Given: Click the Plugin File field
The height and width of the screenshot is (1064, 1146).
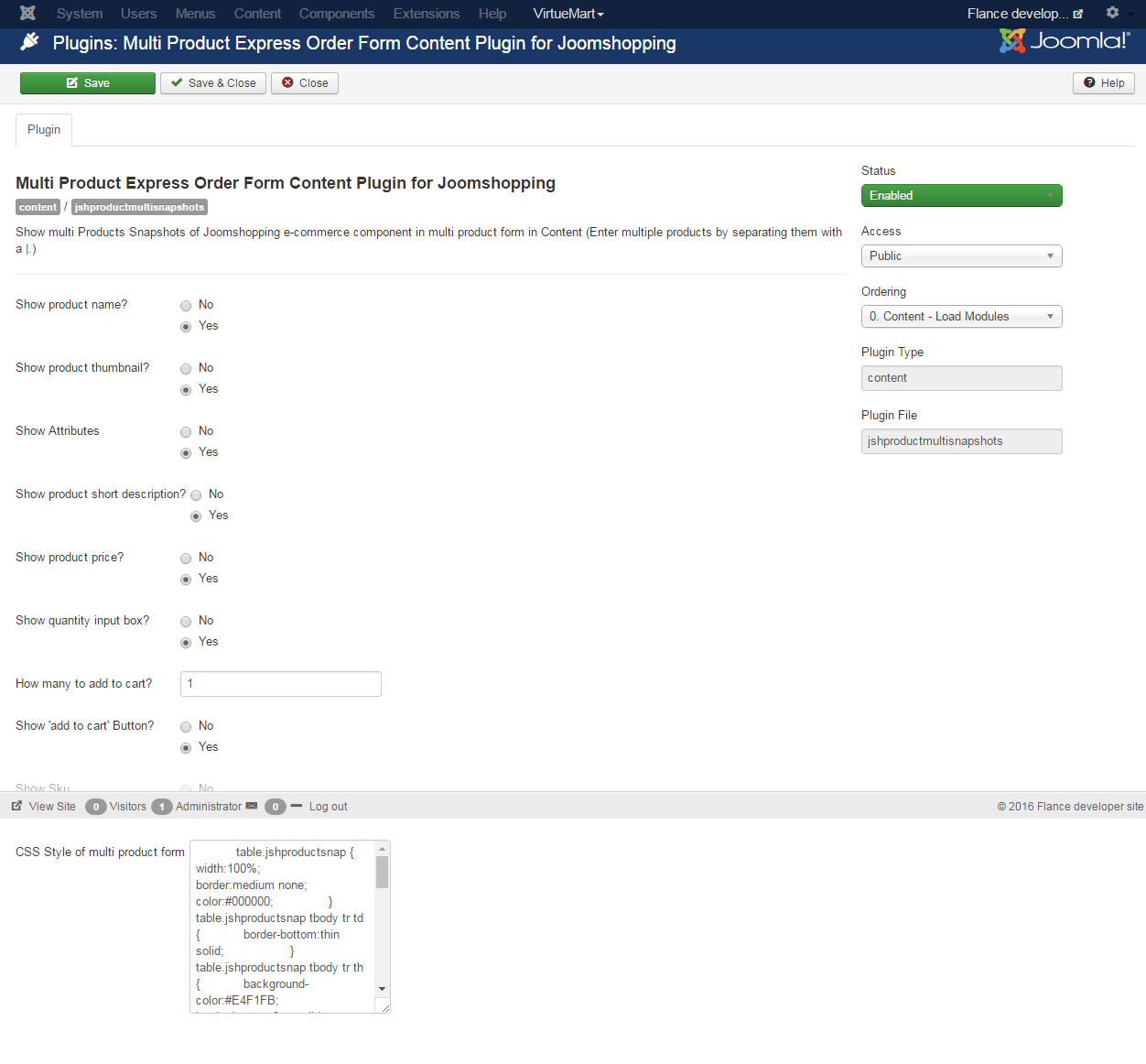Looking at the screenshot, I should coord(961,441).
